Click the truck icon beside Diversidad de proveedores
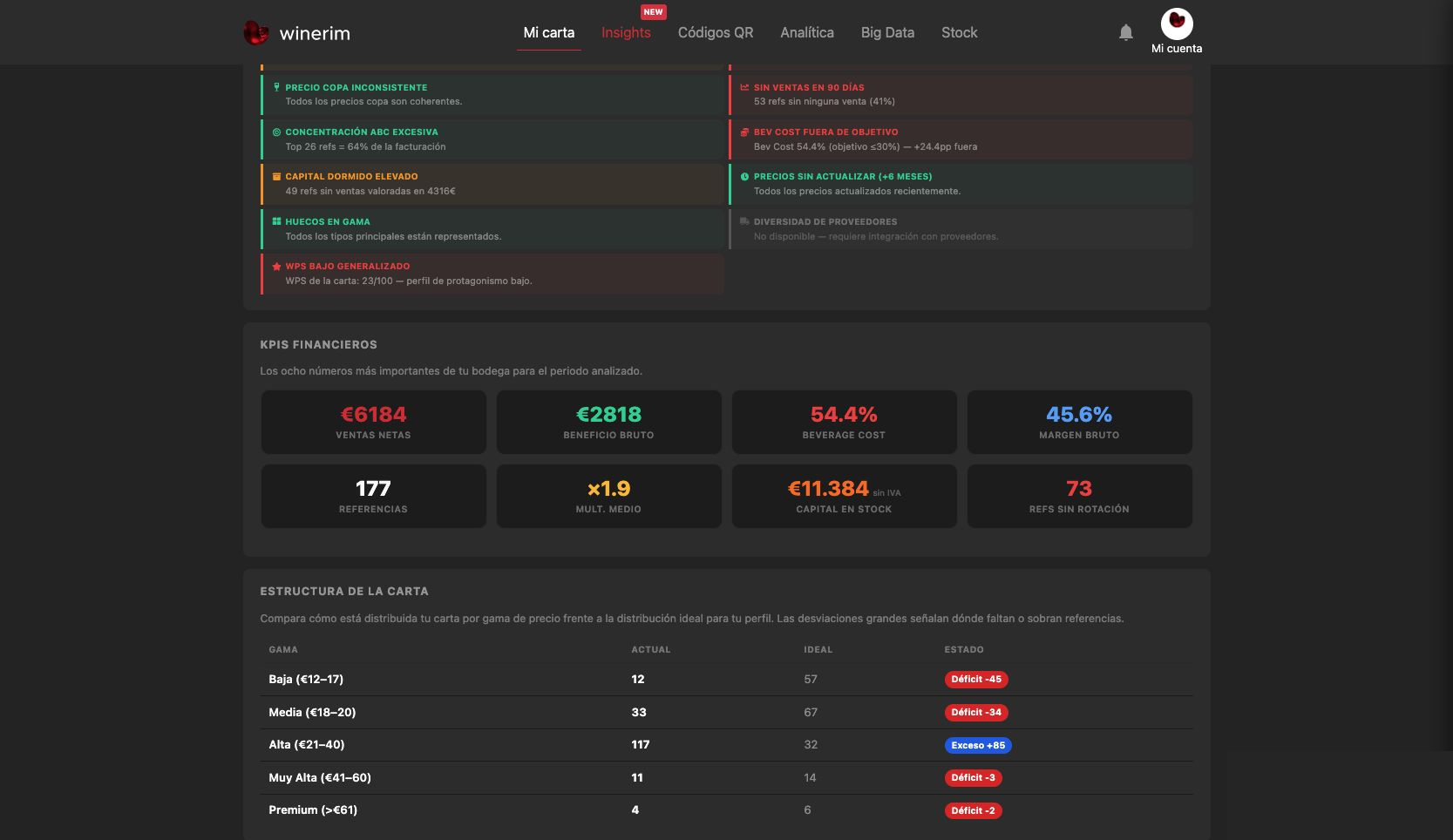This screenshot has width=1453, height=840. pos(745,222)
